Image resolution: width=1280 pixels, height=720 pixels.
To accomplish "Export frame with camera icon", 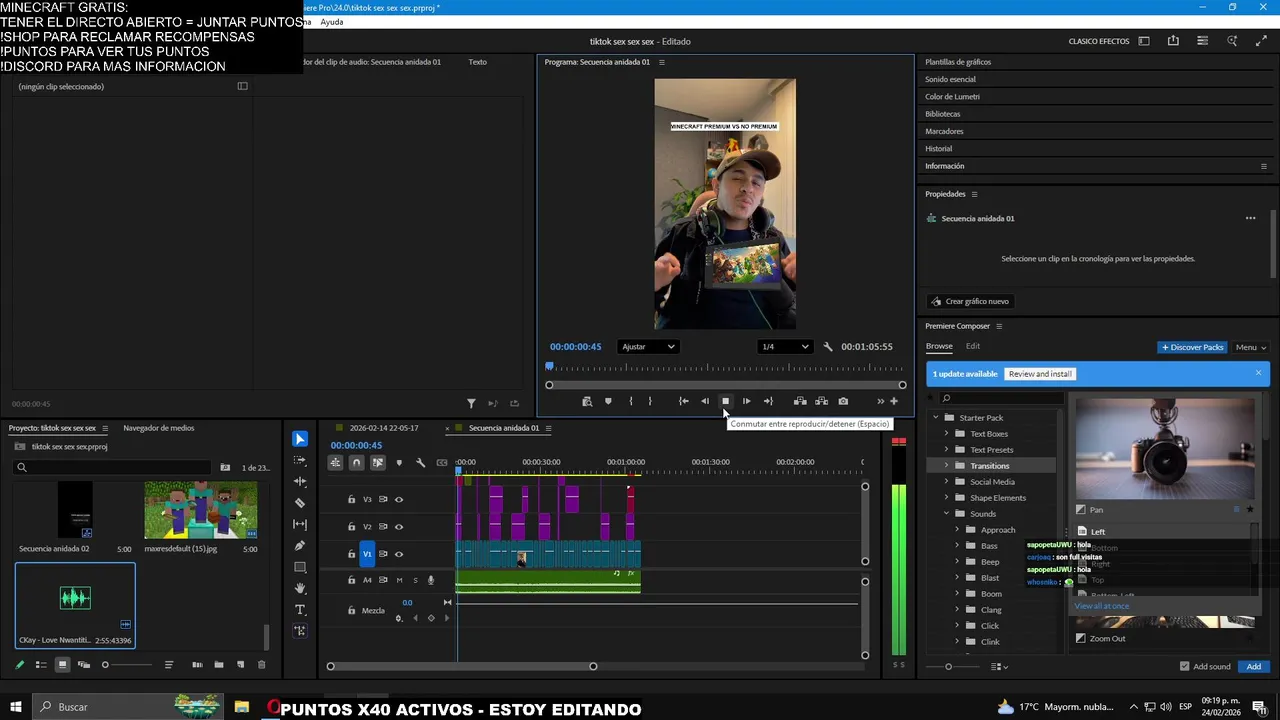I will 843,401.
